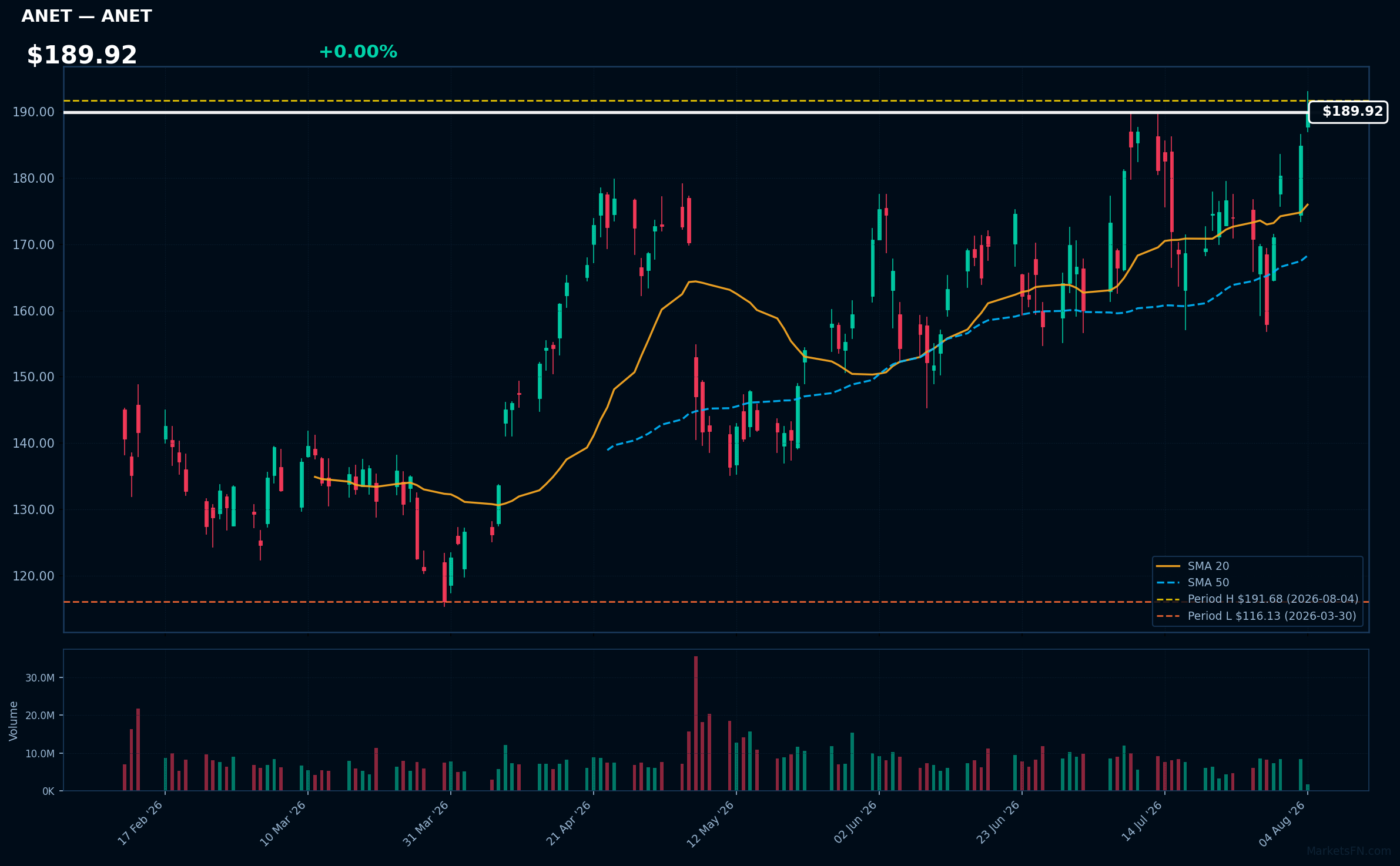Click the +0.00% change value
Viewport: 1400px width, 866px height.
coord(358,52)
